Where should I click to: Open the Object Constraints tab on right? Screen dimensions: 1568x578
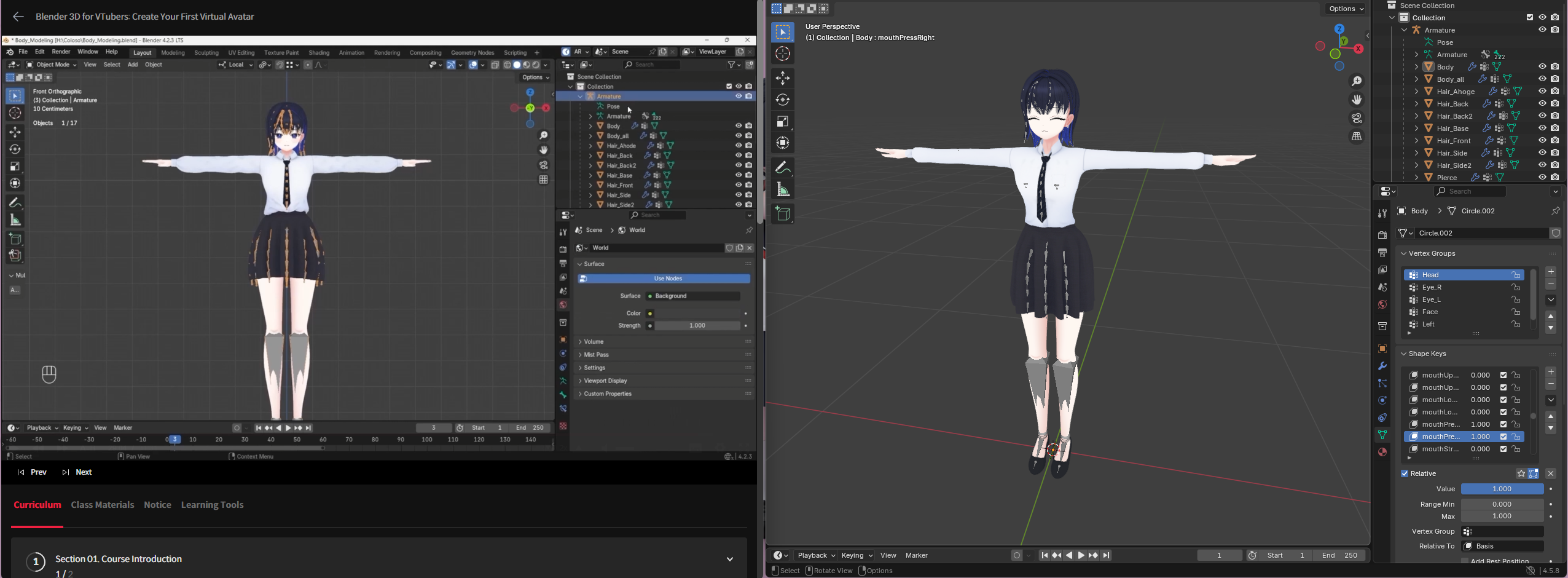tap(1382, 418)
